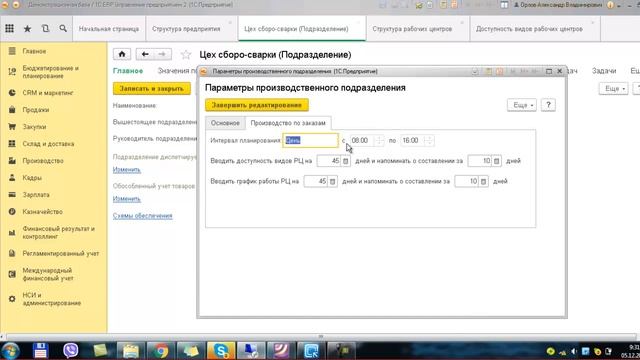640x360 pixels.
Task: Click Кадры sidebar icon
Action: click(12, 178)
